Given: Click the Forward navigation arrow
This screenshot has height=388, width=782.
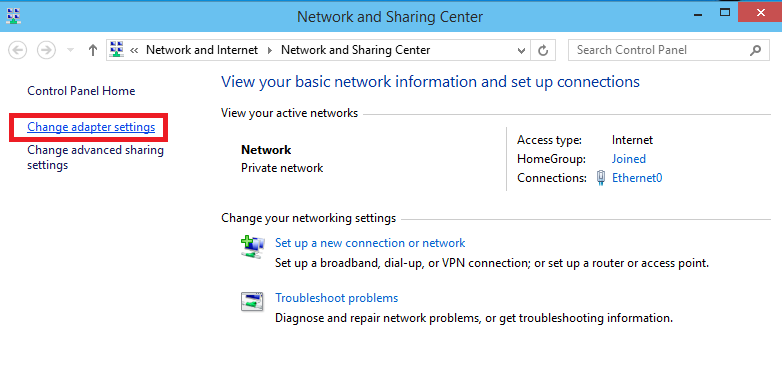Looking at the screenshot, I should pos(46,50).
